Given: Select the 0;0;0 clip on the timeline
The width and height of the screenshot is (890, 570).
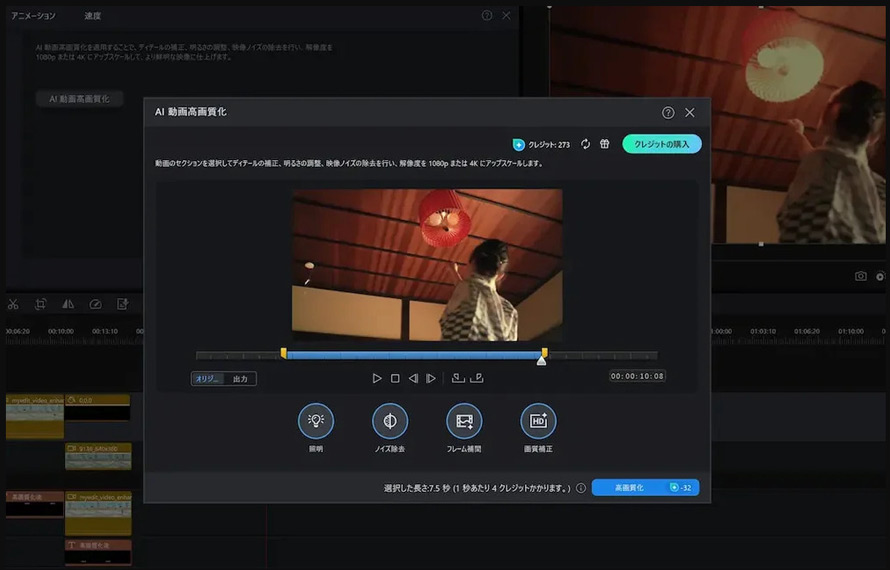Looking at the screenshot, I should point(98,408).
